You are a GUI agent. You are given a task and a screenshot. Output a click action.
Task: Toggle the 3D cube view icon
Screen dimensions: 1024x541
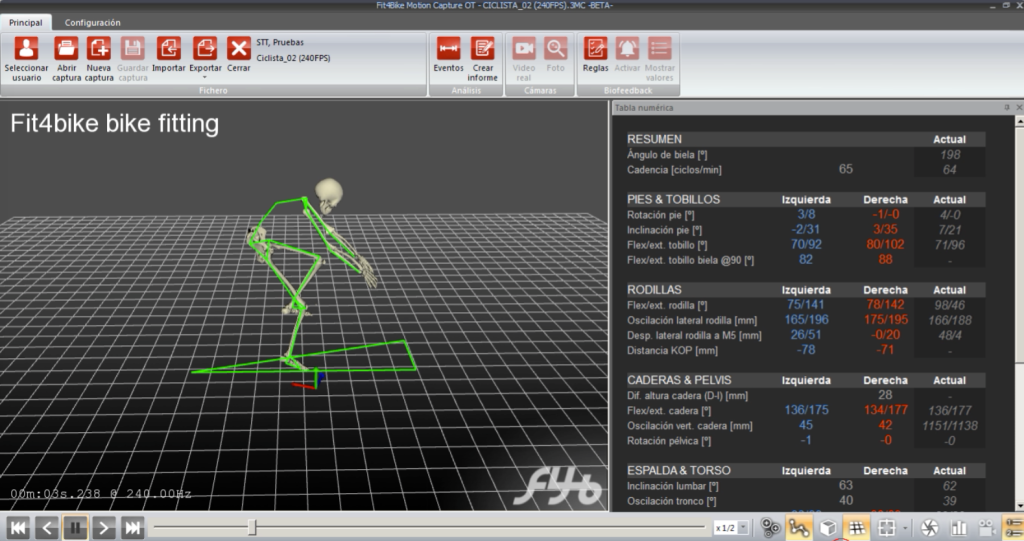coord(828,528)
